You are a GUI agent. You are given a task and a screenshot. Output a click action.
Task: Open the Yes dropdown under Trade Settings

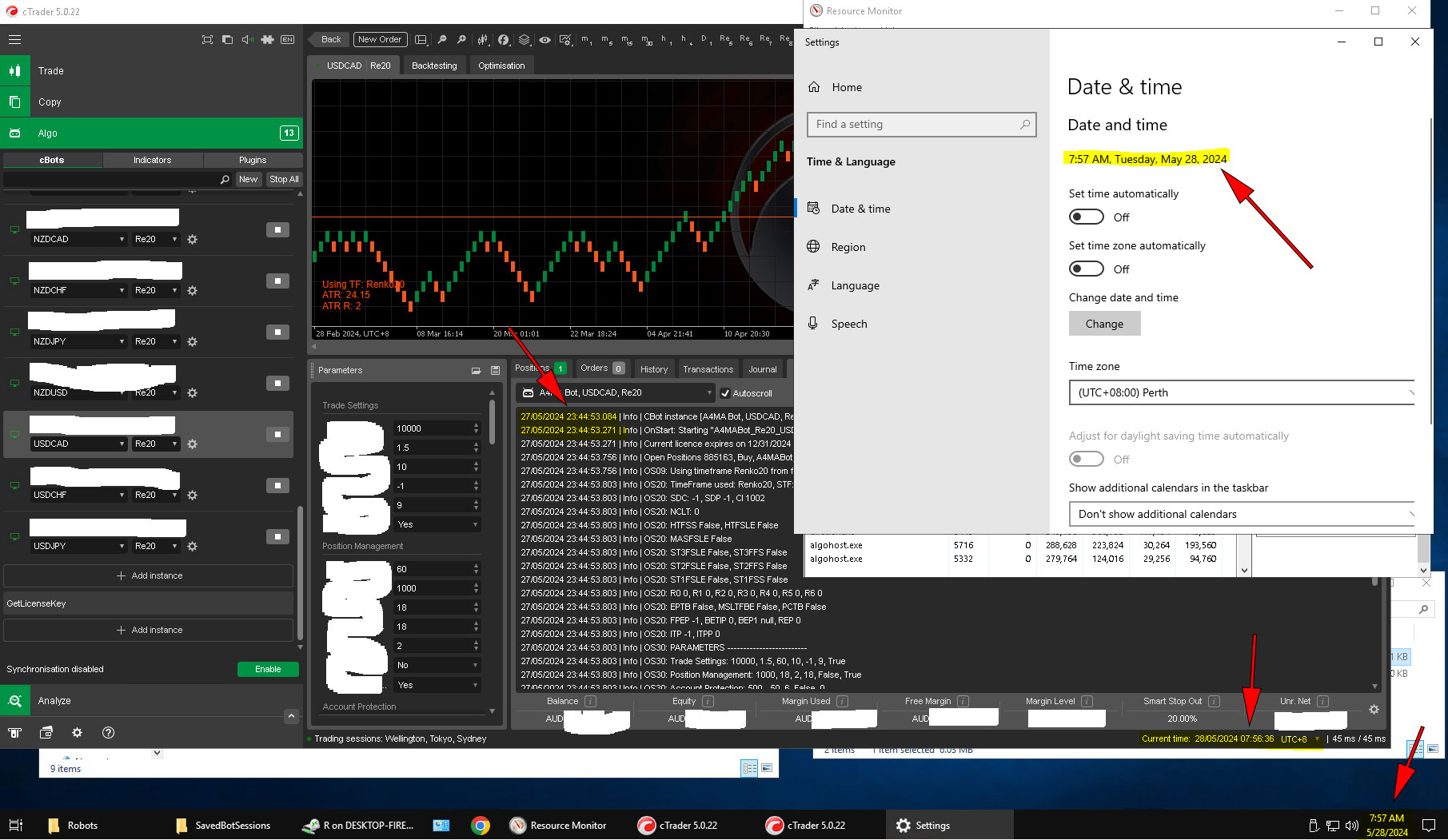coord(437,524)
